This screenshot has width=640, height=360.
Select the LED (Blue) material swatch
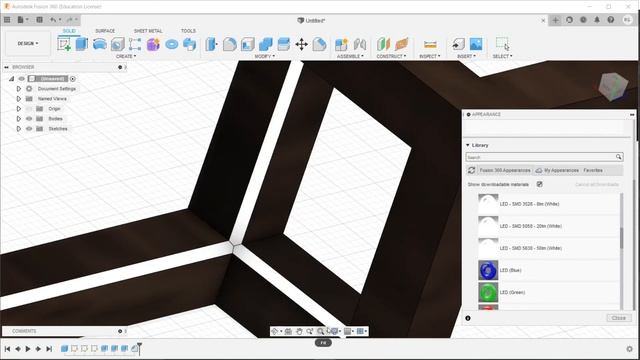coord(488,270)
